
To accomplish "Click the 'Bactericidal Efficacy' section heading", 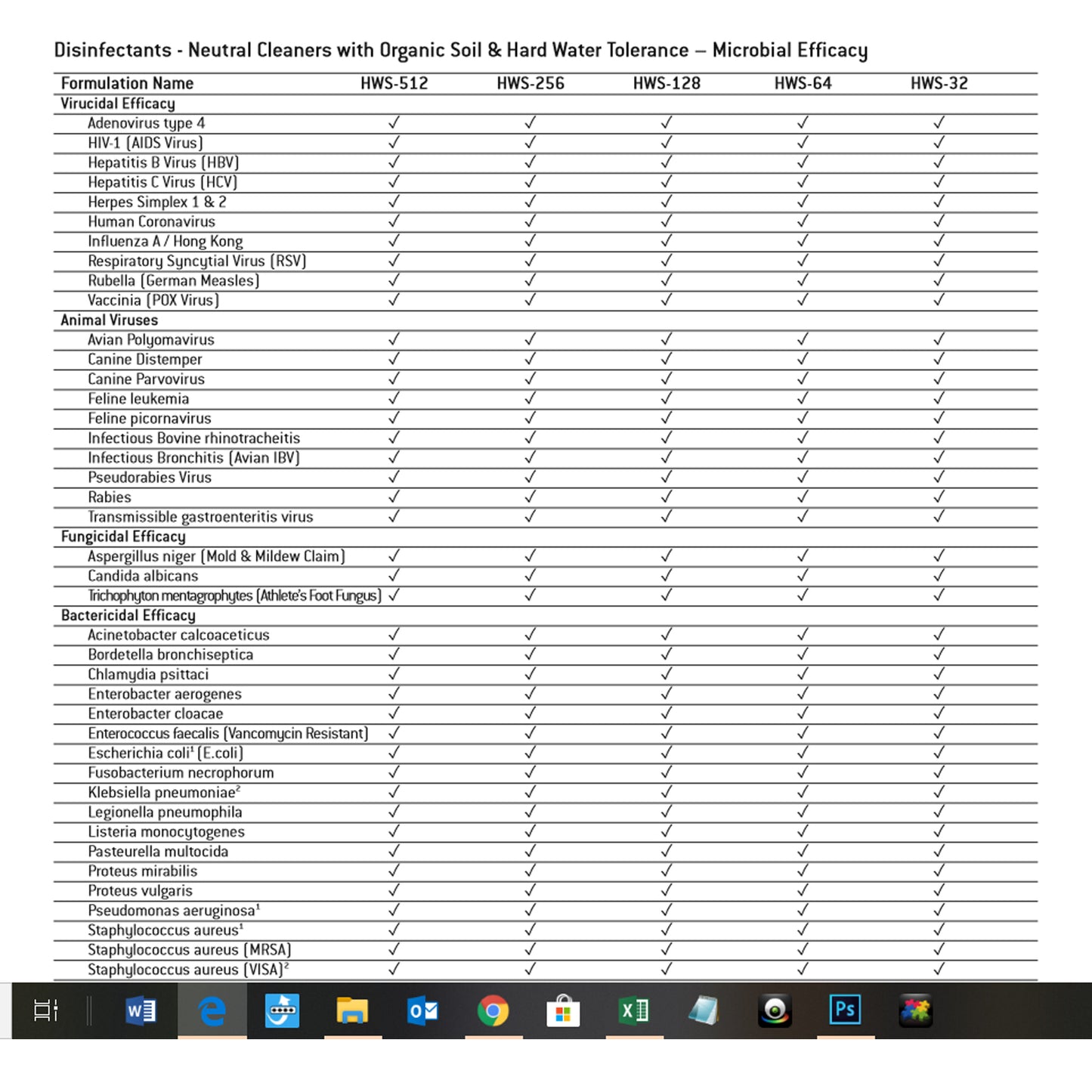I will [128, 615].
